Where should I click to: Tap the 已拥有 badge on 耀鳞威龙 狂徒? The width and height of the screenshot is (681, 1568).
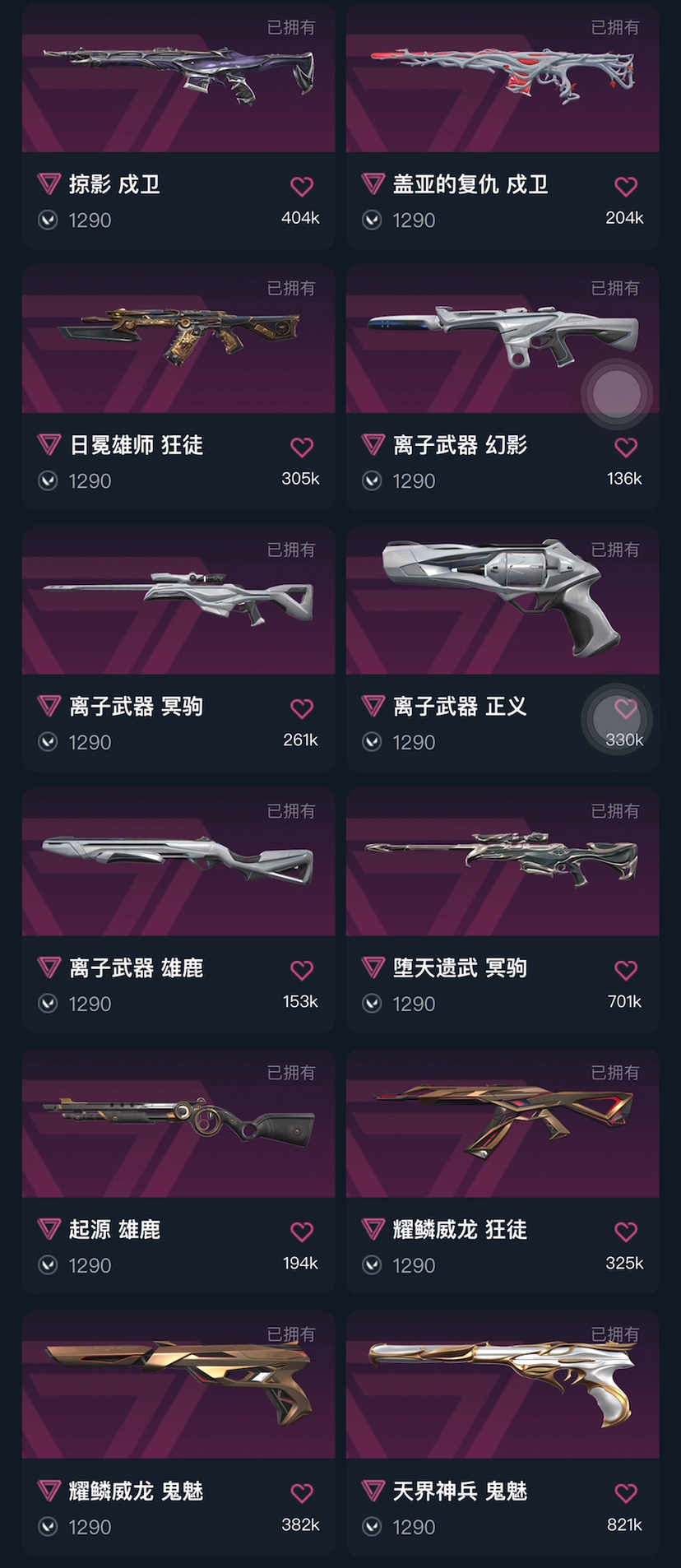tap(615, 1073)
